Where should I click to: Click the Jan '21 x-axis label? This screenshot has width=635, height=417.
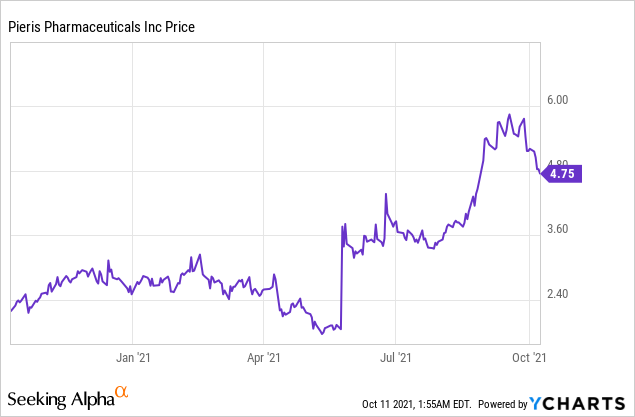(134, 356)
